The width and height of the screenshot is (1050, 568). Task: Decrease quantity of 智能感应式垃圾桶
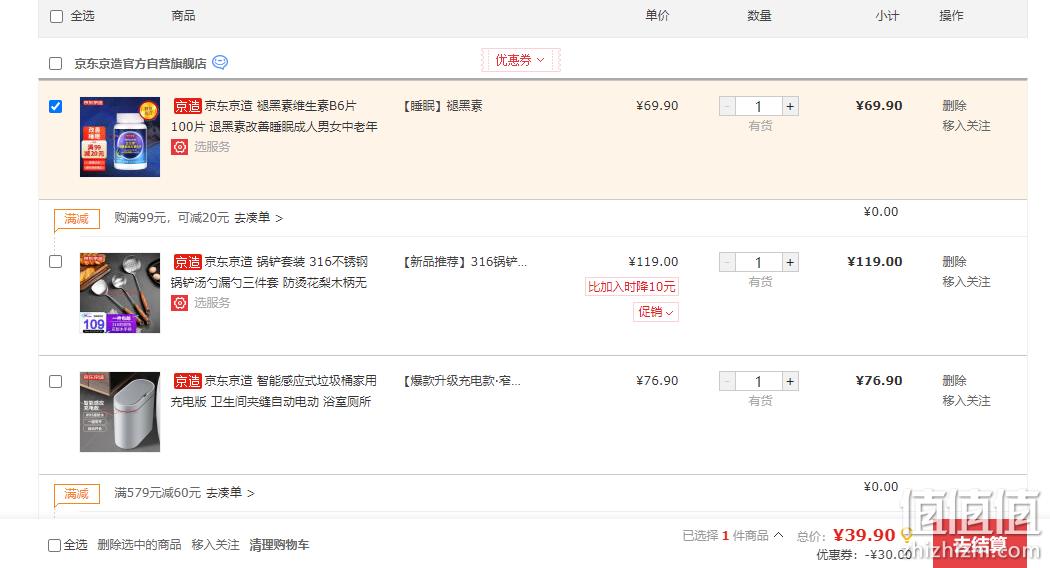pos(727,381)
